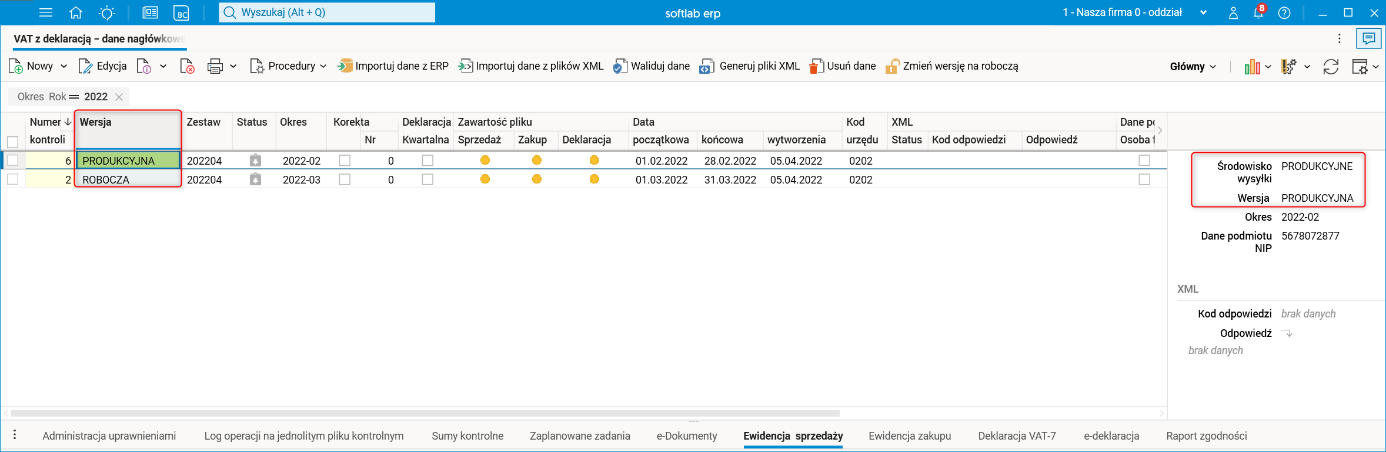Screen dimensions: 1386x452
Task: Open help via the question mark icon
Action: tap(1284, 13)
